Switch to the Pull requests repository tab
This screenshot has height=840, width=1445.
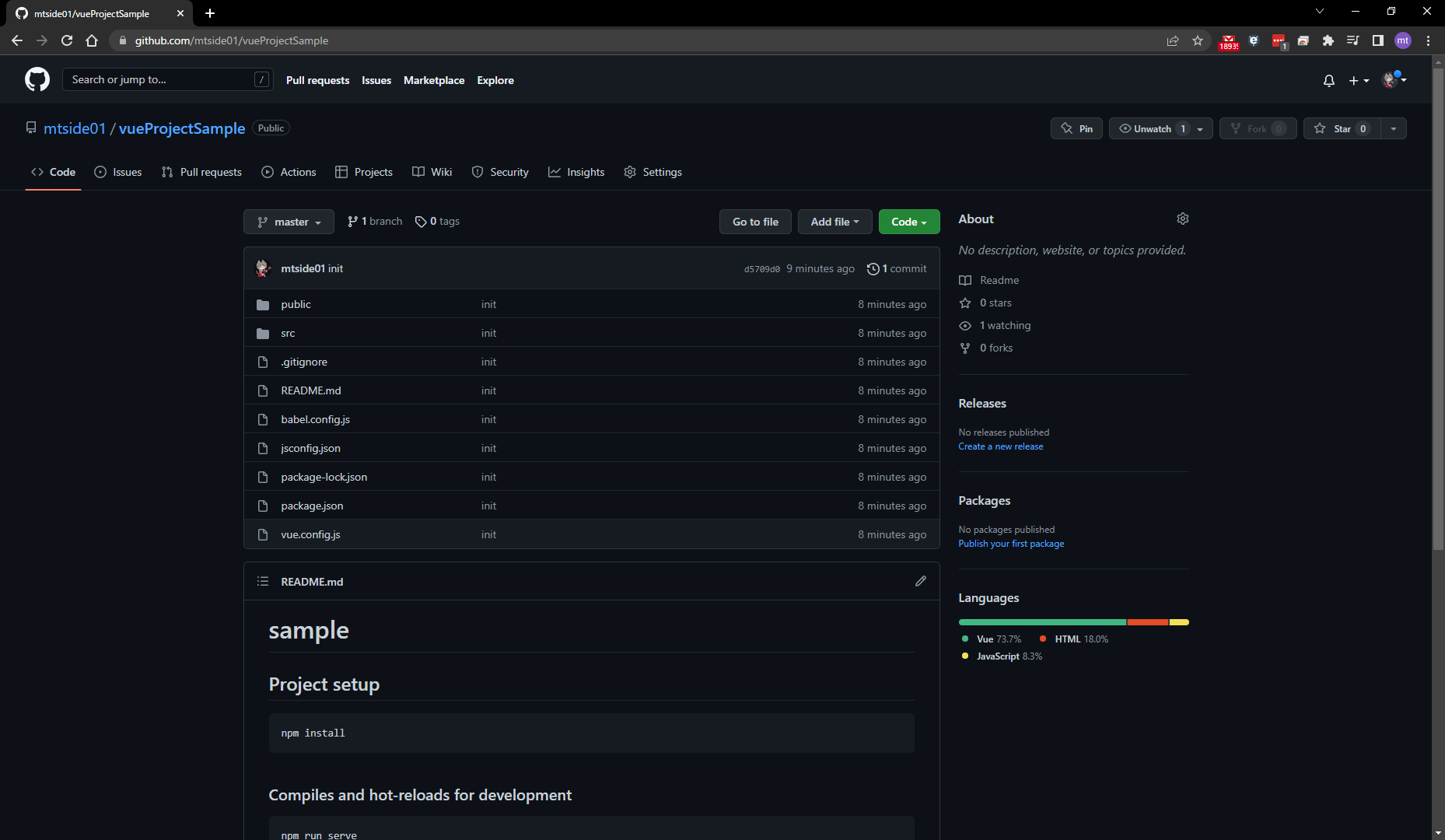201,172
